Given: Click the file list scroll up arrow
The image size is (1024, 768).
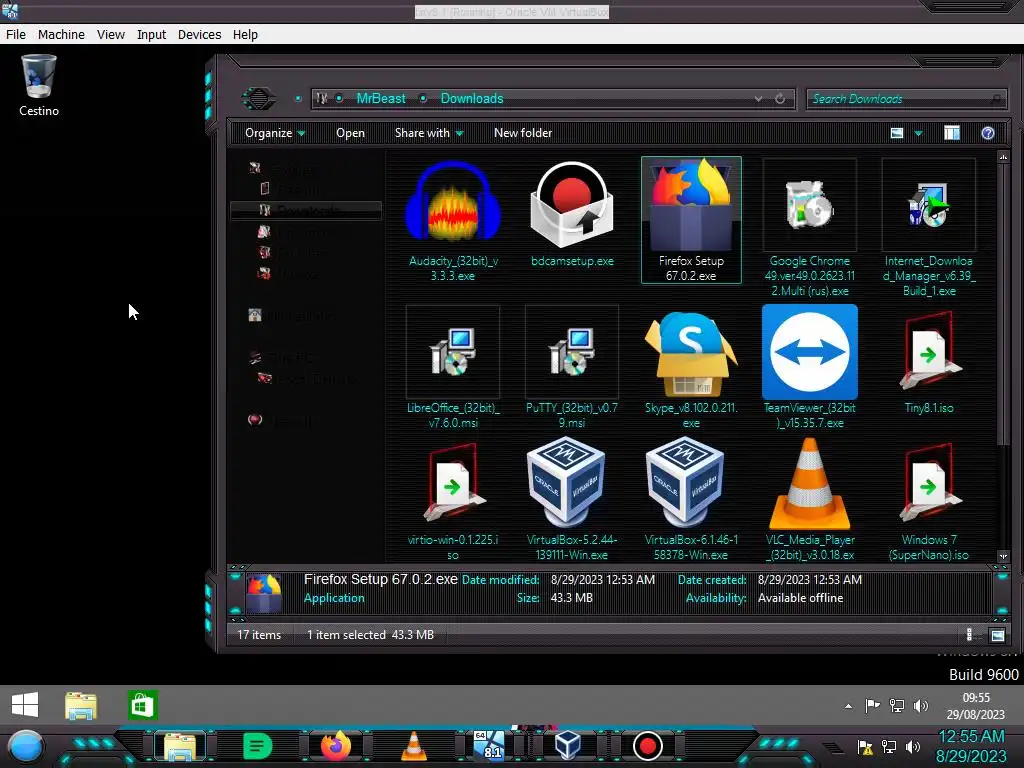Looking at the screenshot, I should point(1003,157).
